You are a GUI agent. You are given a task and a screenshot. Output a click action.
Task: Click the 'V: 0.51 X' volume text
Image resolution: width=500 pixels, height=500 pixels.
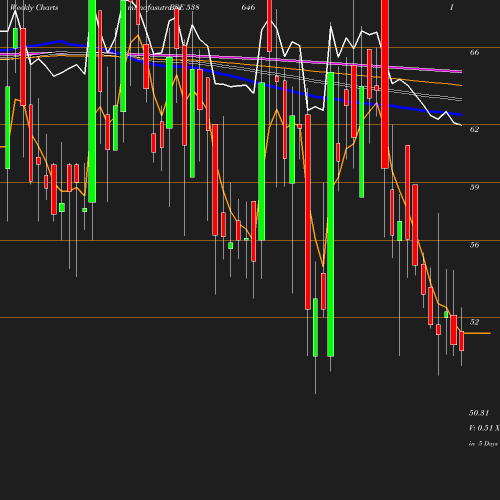click(484, 428)
